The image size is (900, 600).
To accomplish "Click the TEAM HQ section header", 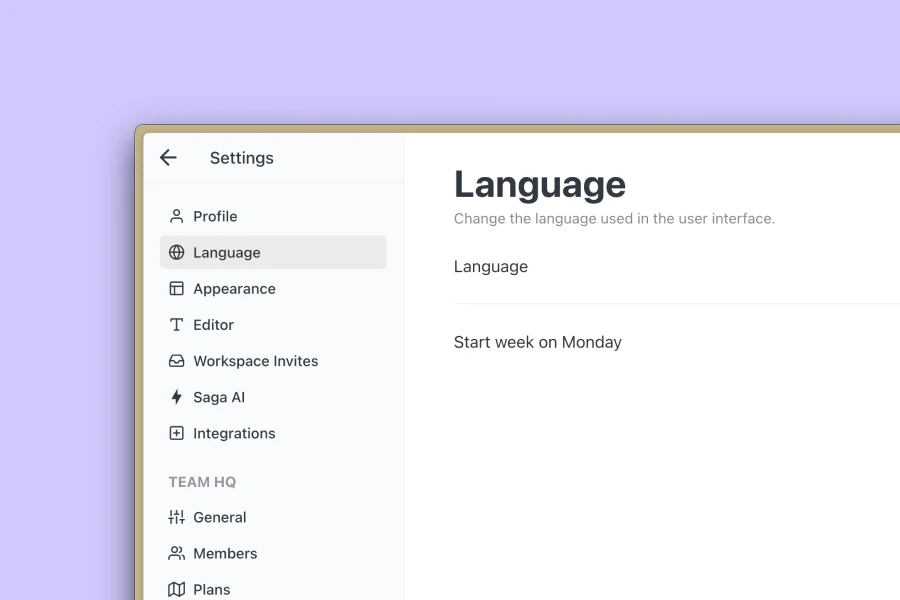I will point(202,482).
